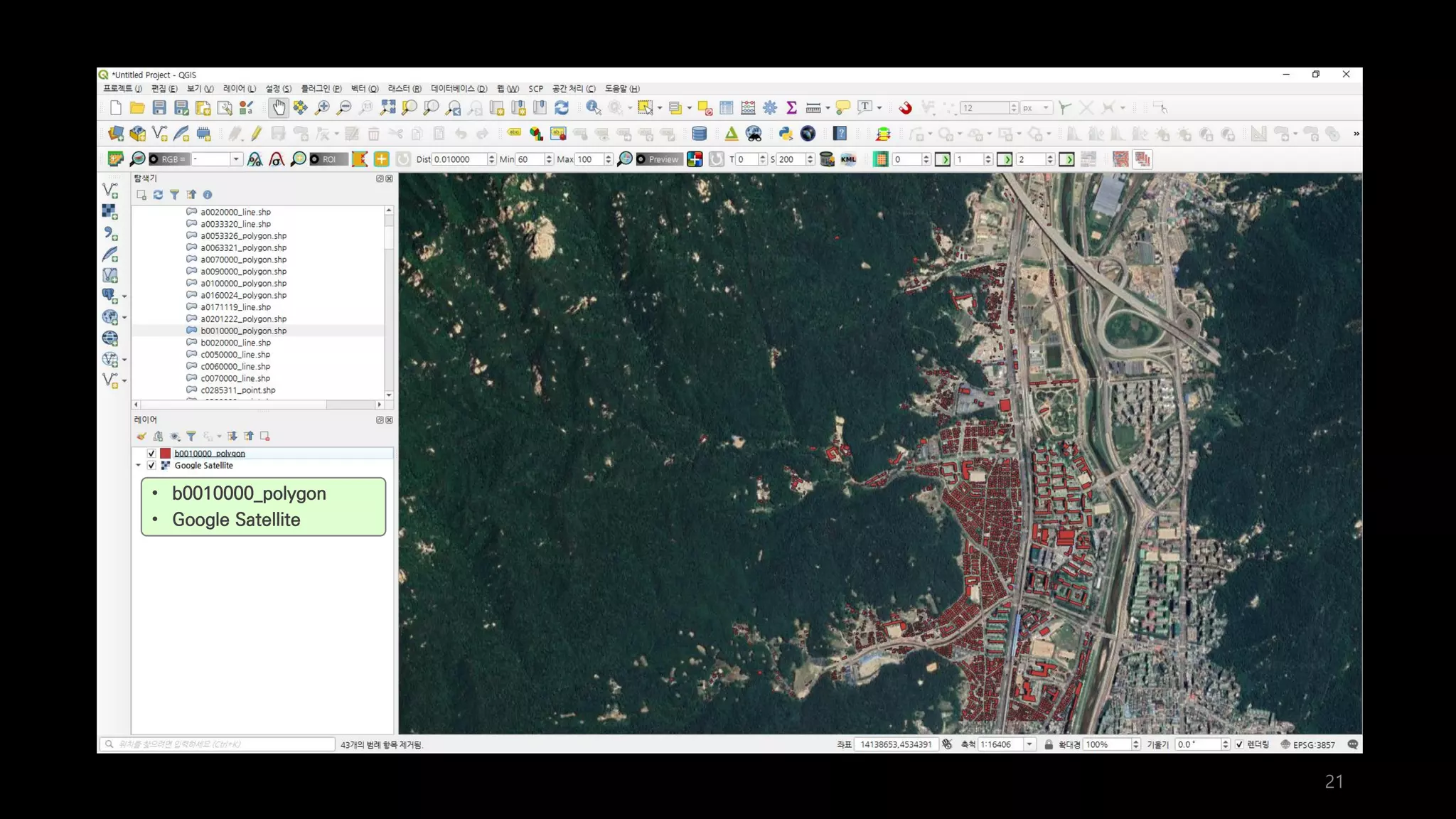The image size is (1456, 819).
Task: Select b0020000_line.shp in the browser tree
Action: pos(235,343)
